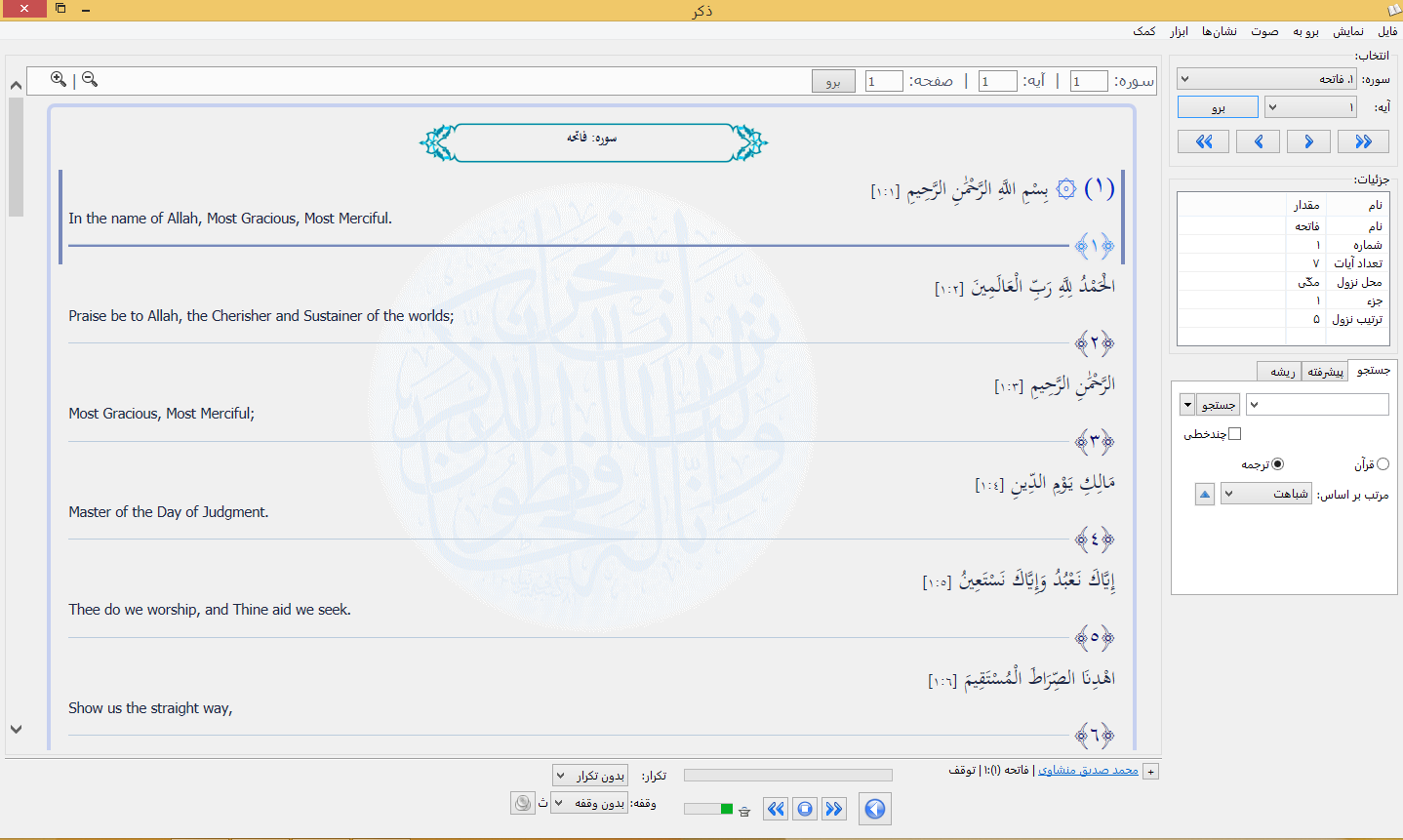Click the app icon in the title bar
This screenshot has width=1403, height=840.
click(x=1394, y=10)
